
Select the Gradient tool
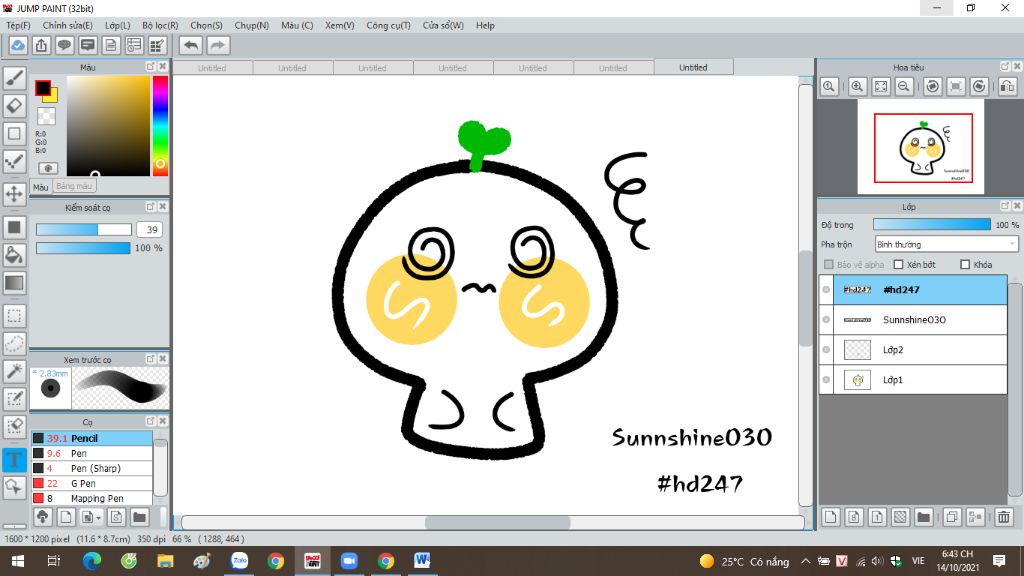coord(14,283)
